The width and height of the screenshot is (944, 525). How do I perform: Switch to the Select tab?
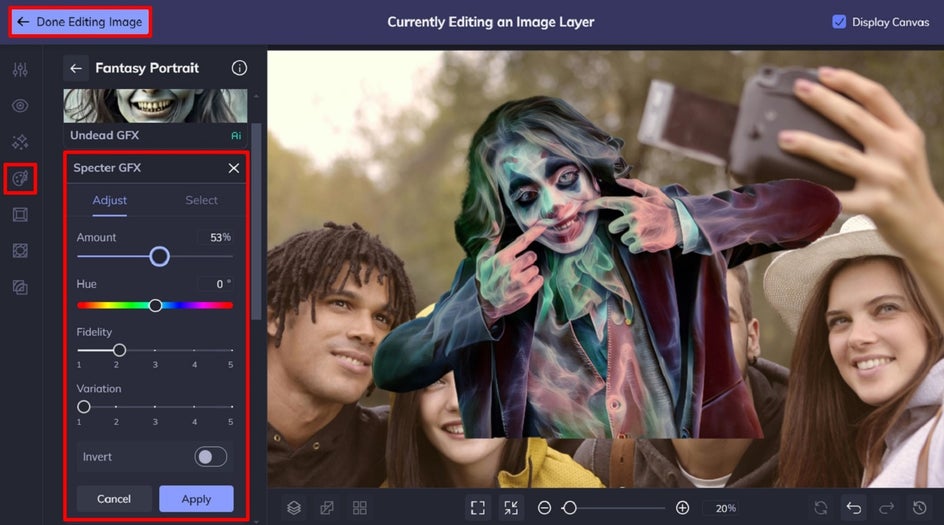(201, 200)
